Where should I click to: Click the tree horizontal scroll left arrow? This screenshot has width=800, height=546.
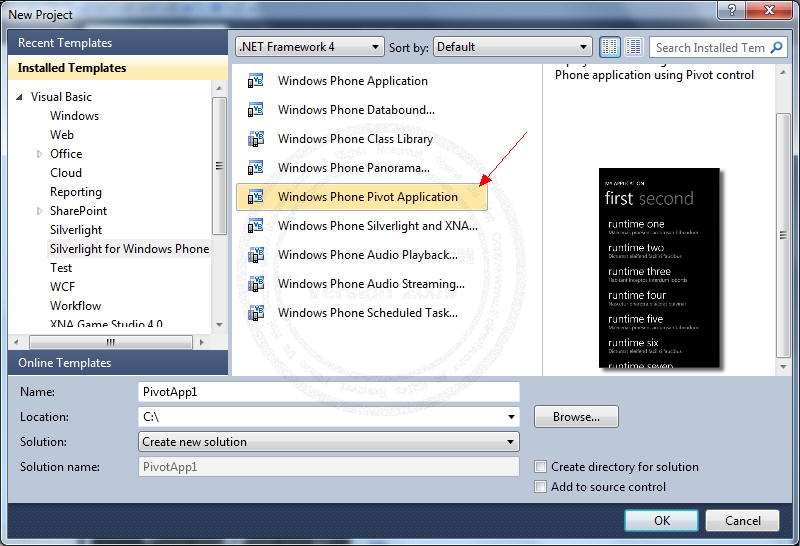click(x=16, y=342)
